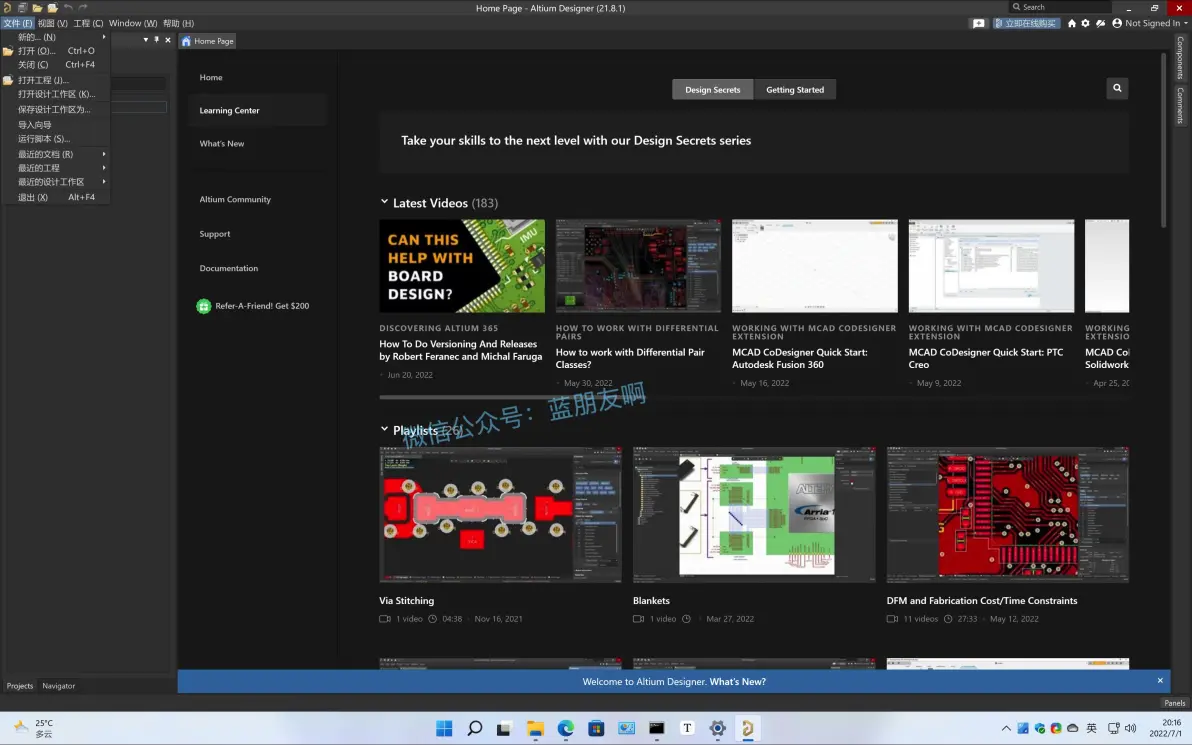Click the title bar Search field
Viewport: 1192px width, 745px height.
(1060, 7)
